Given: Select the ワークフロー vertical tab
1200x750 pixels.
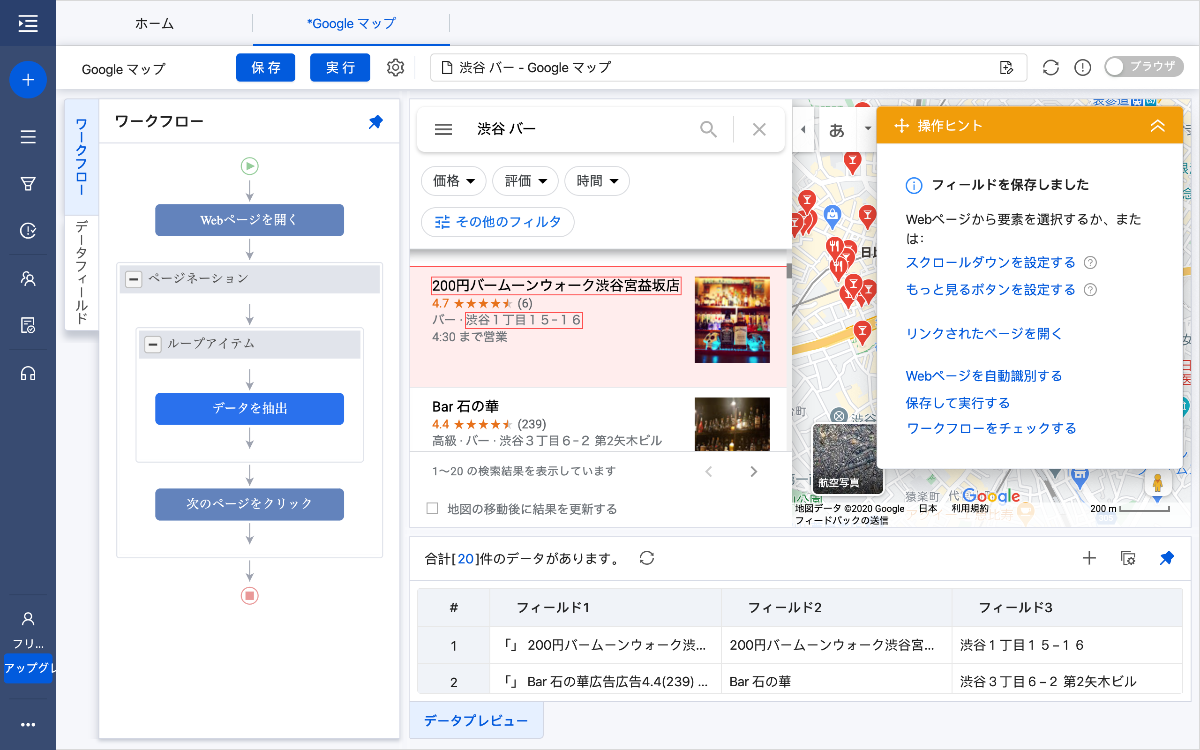Looking at the screenshot, I should coord(81,156).
